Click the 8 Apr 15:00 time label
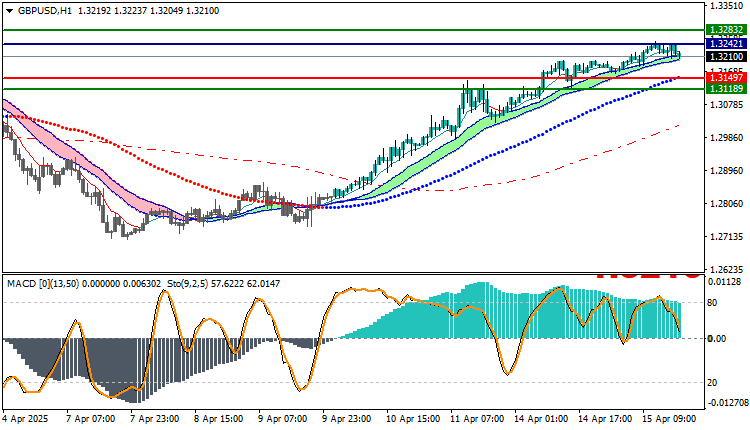 [x=219, y=419]
